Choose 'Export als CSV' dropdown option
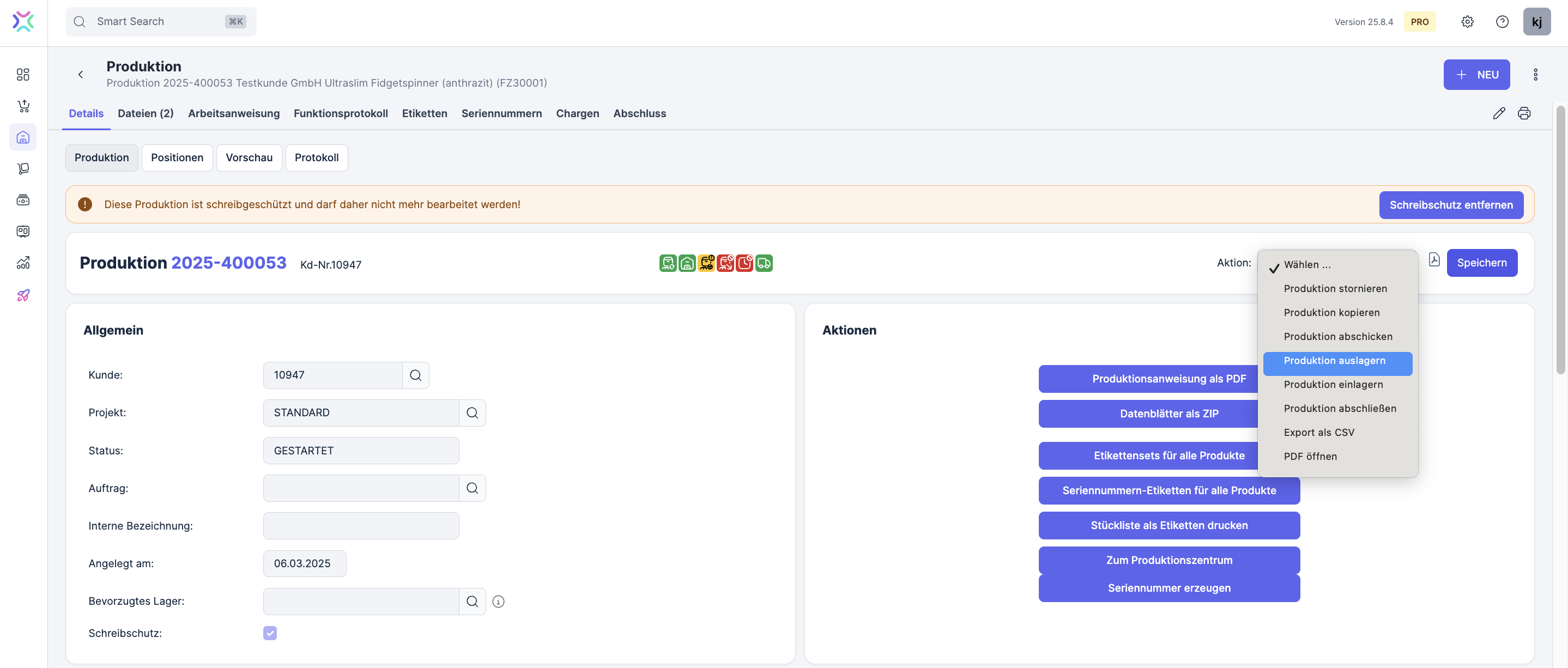The width and height of the screenshot is (1568, 668). pos(1318,433)
